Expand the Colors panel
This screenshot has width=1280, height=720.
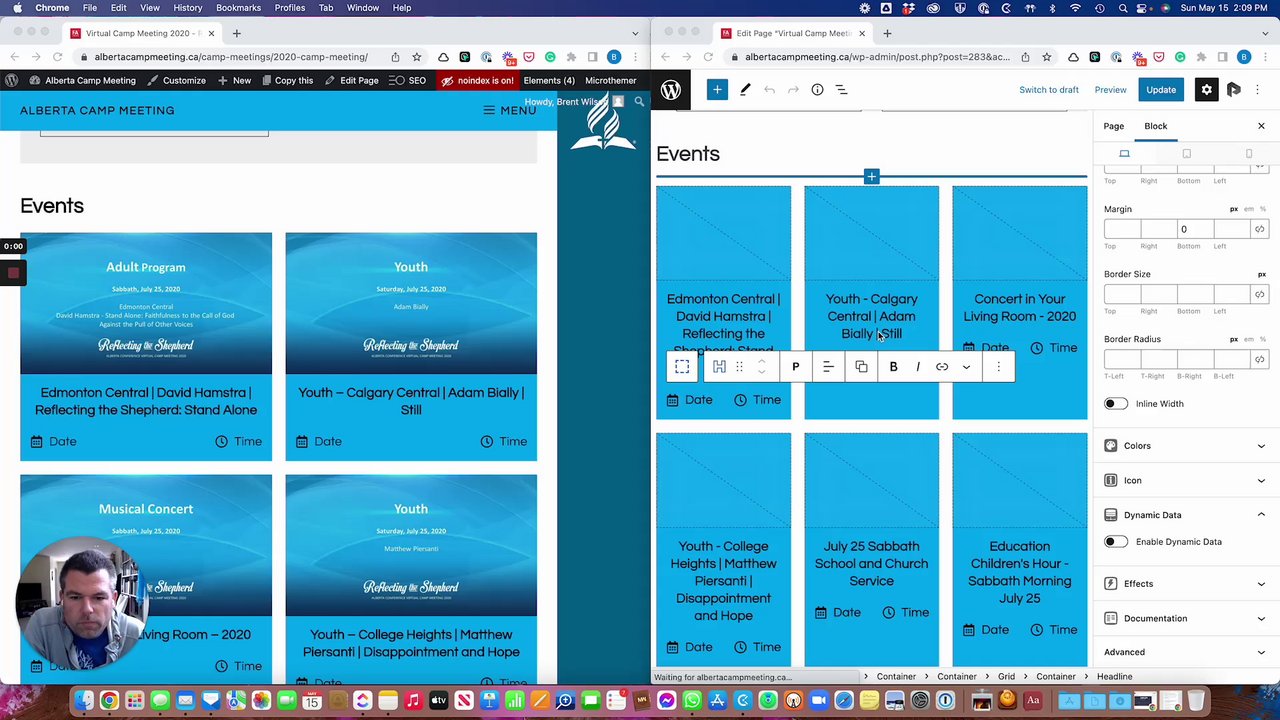[x=1186, y=446]
